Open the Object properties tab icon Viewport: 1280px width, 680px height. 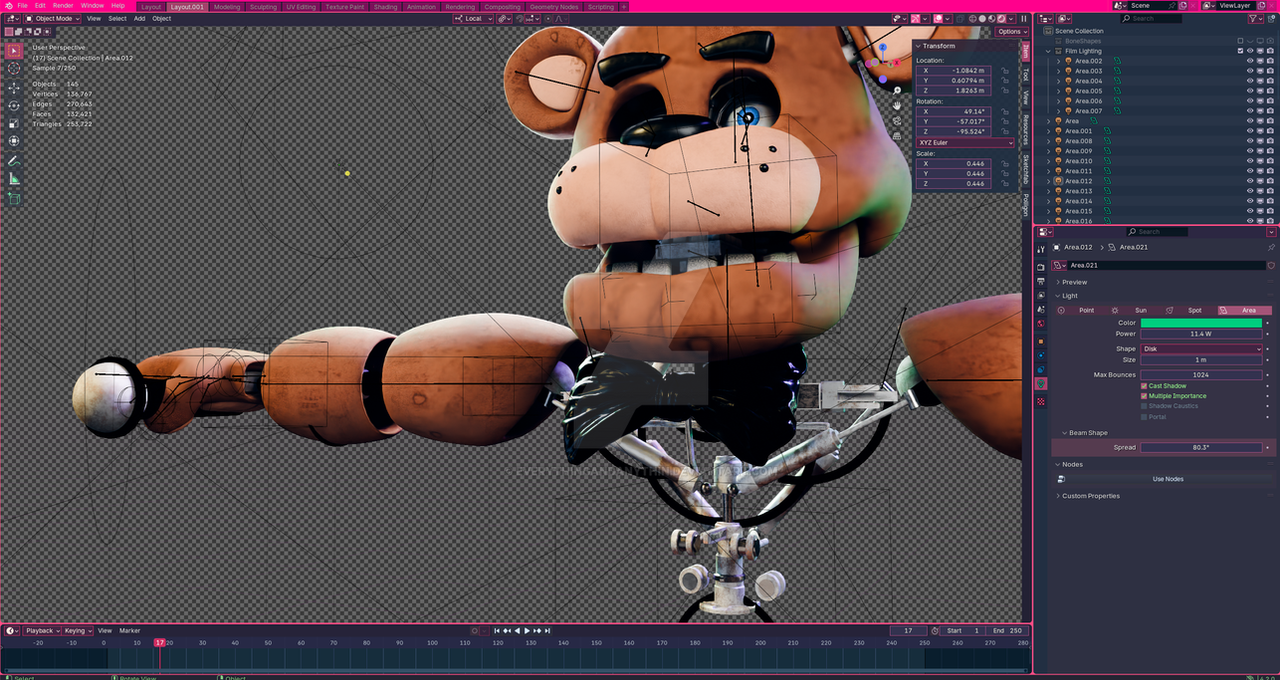1041,341
